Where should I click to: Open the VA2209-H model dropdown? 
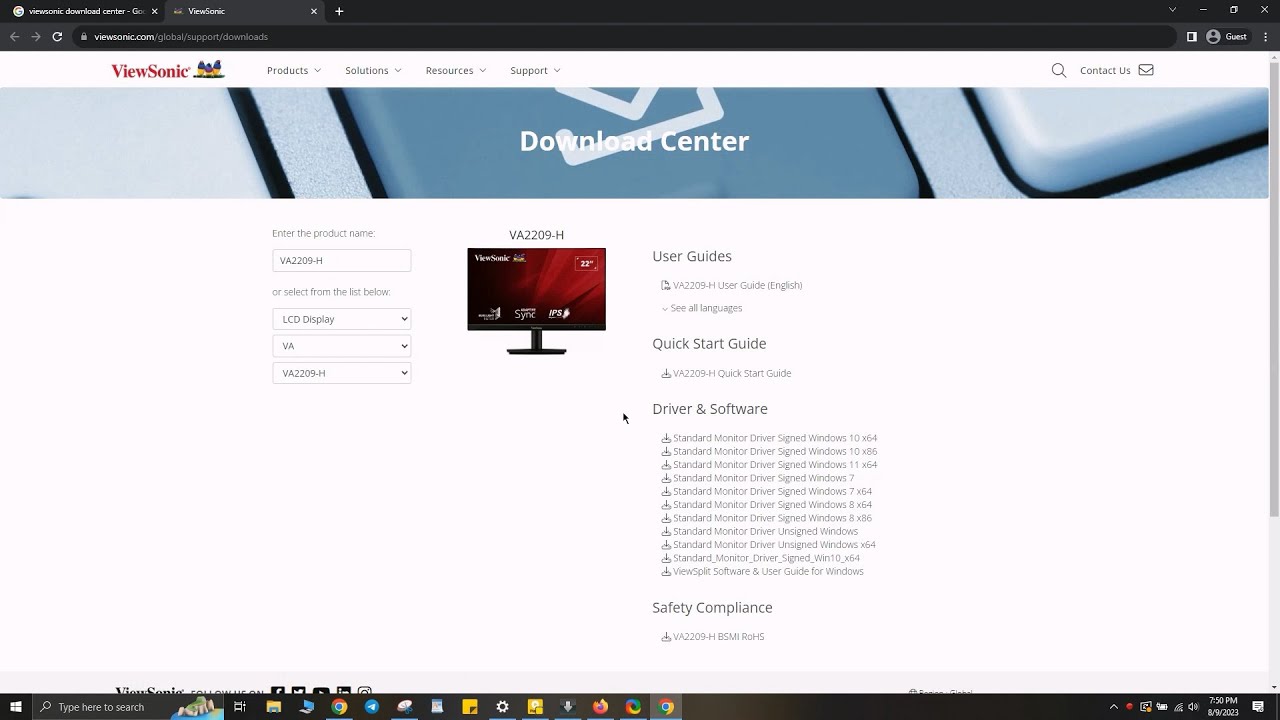pos(341,373)
